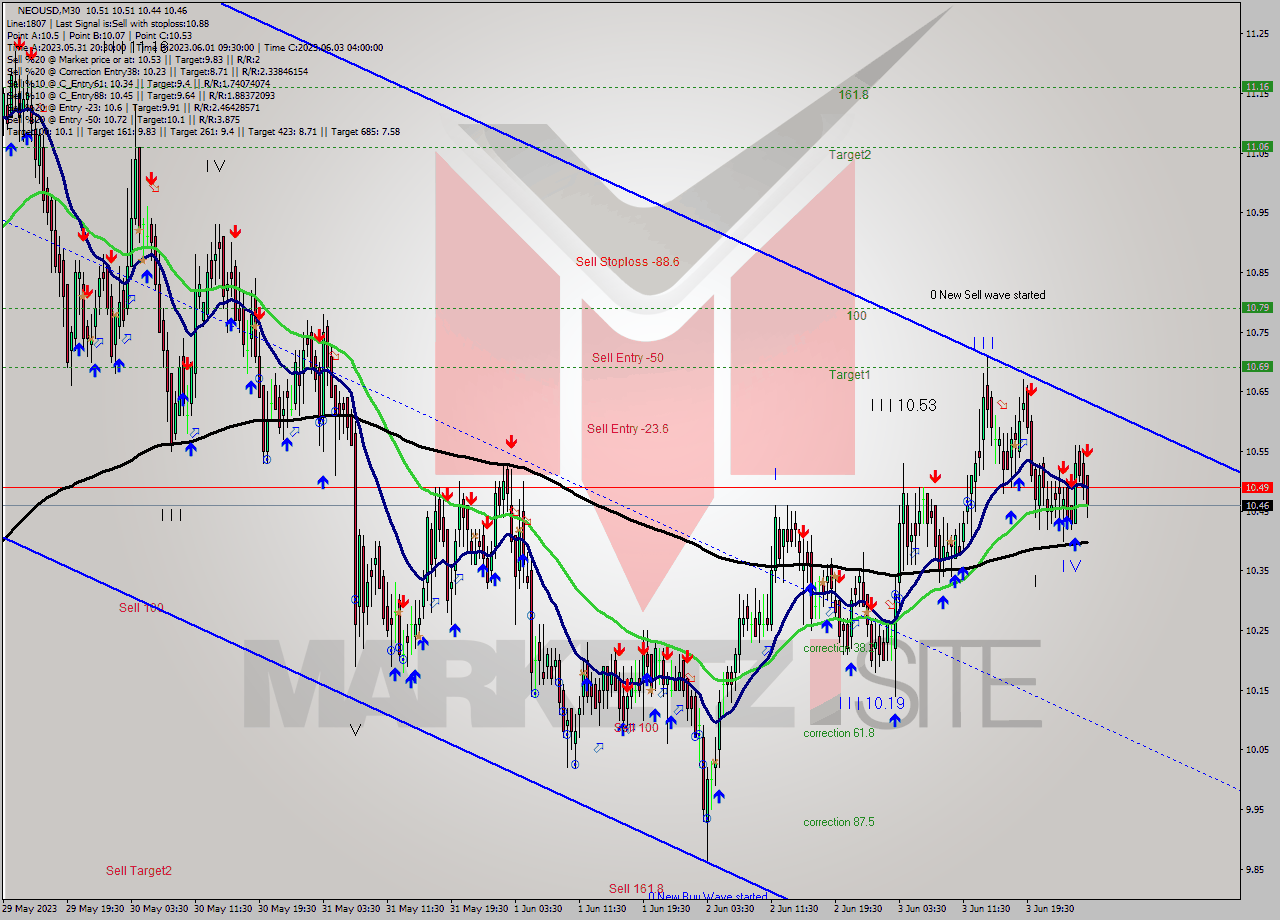
Task: Click the green 10.69 price tag
Action: point(1257,367)
